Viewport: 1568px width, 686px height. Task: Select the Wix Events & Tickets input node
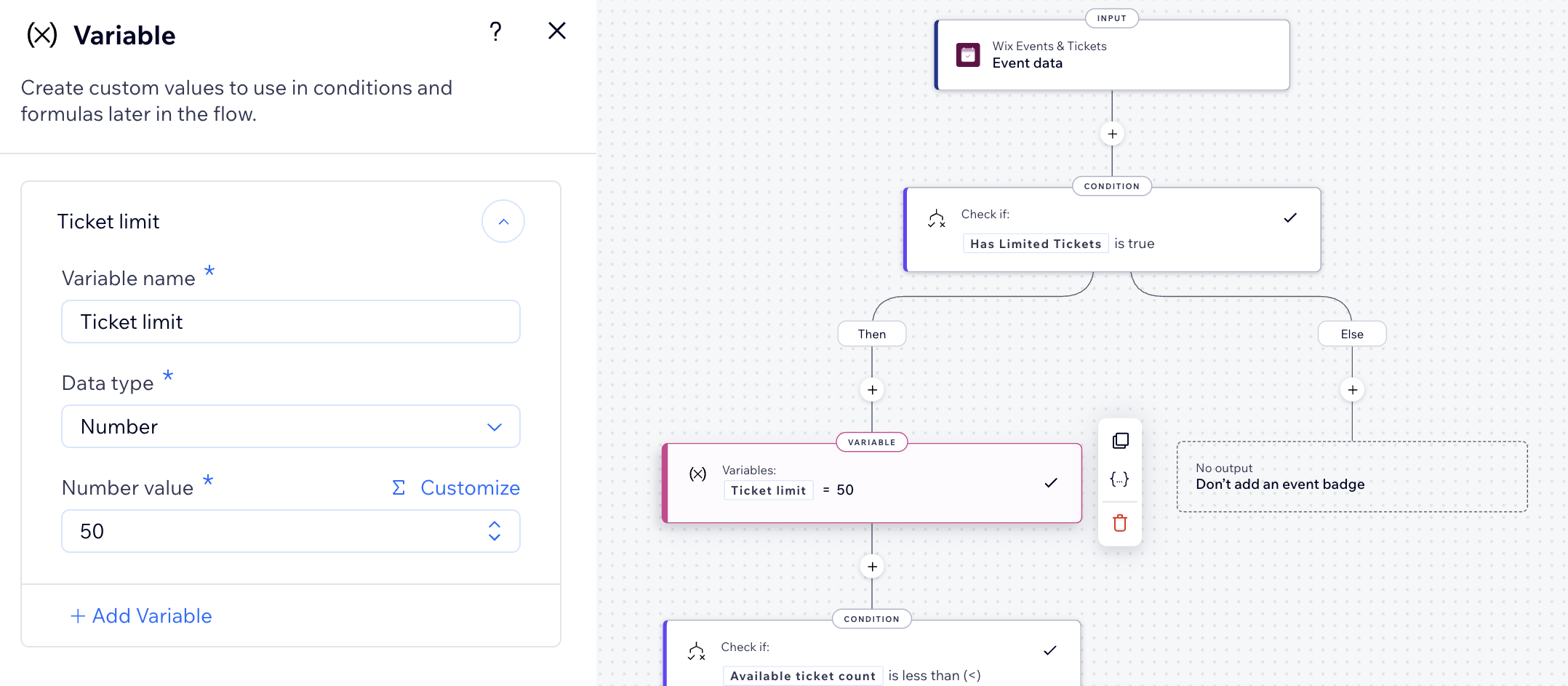tap(1111, 55)
